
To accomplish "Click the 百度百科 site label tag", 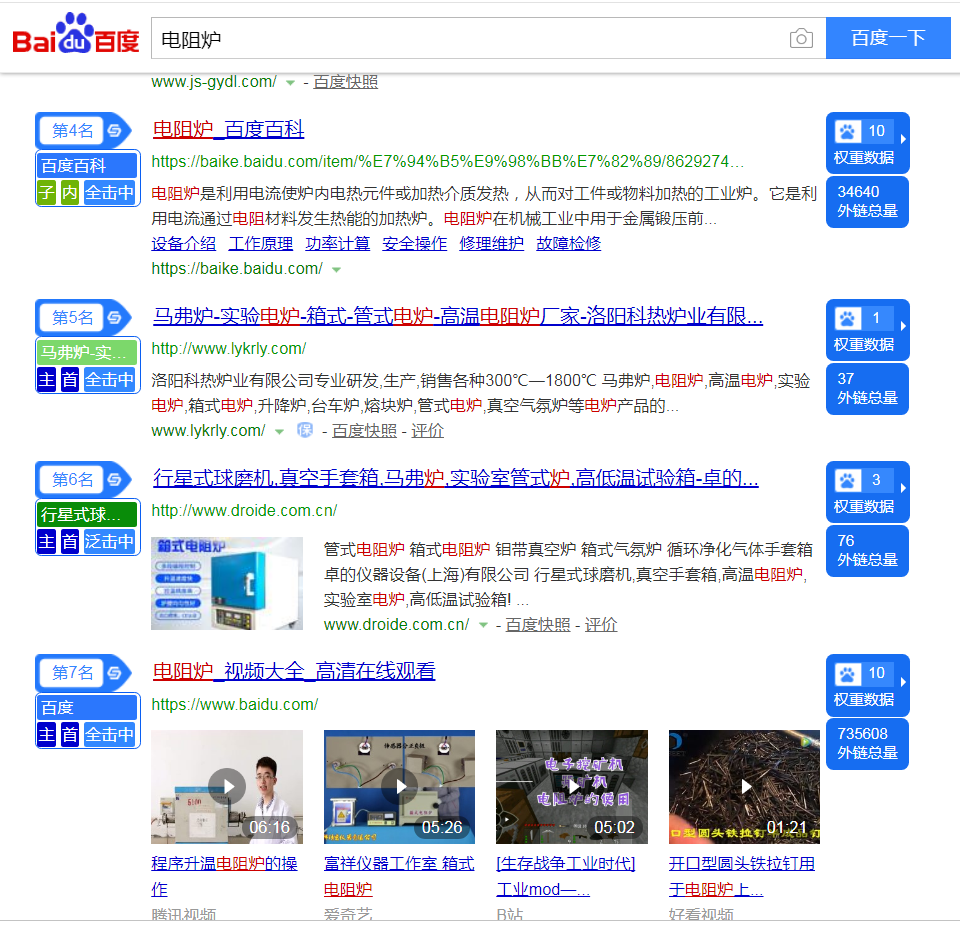I will (x=87, y=165).
